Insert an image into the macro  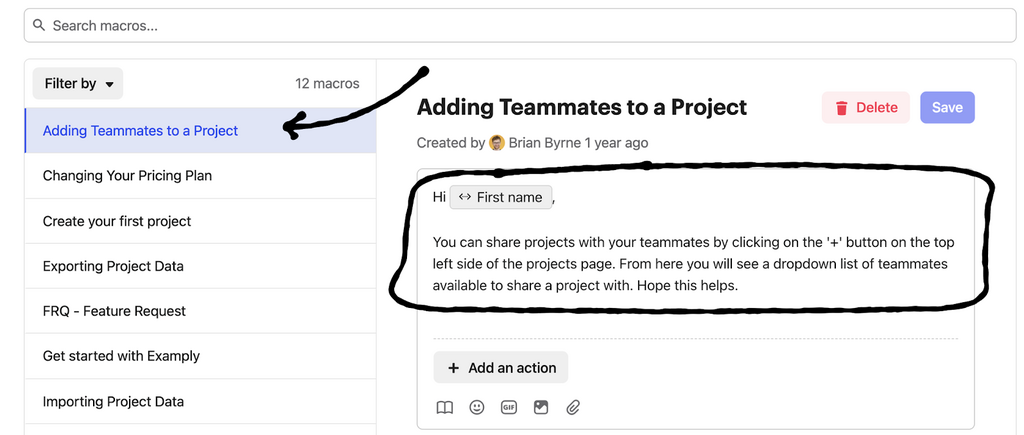coord(541,407)
